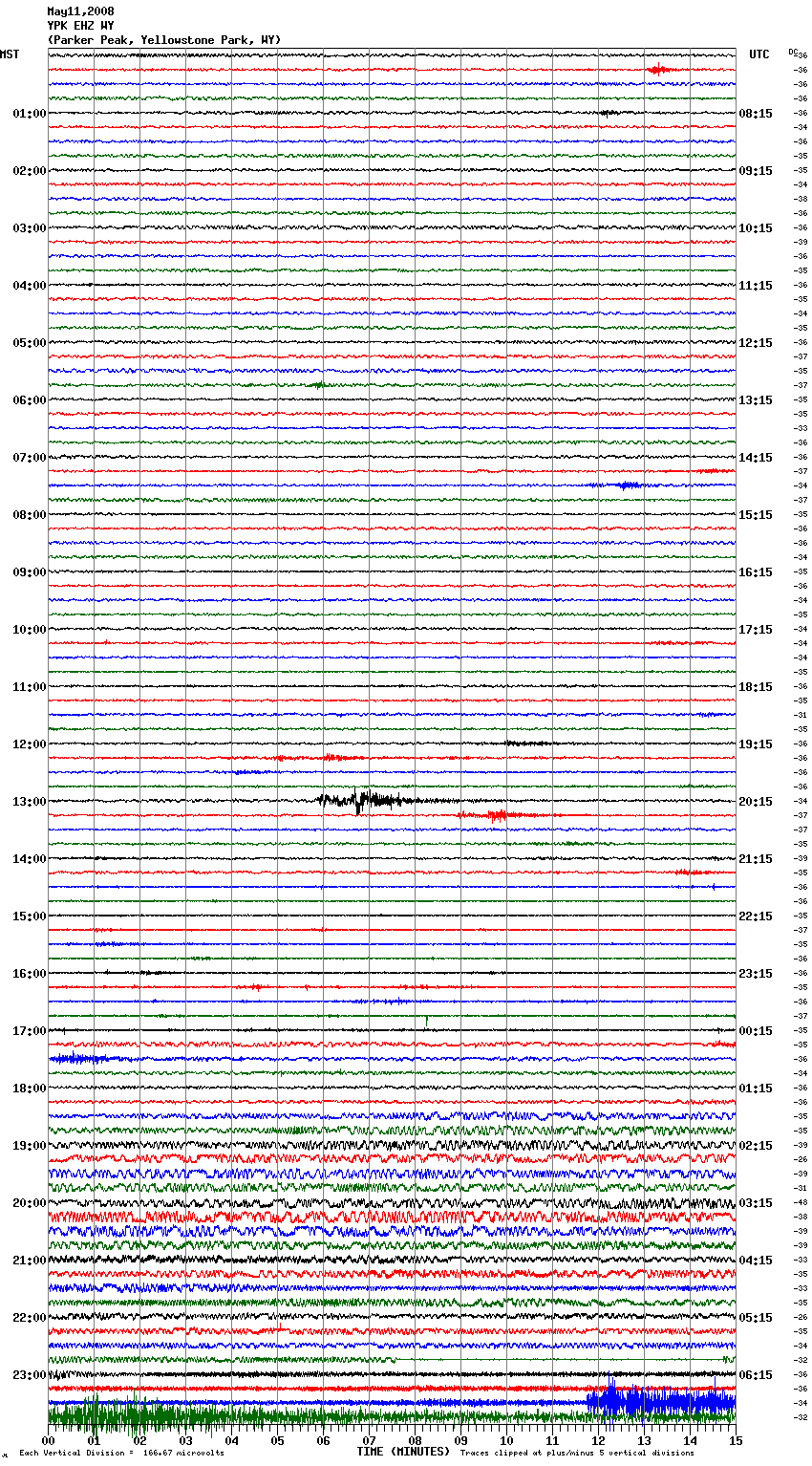Click the 04:15 UTC time label

756,1261
